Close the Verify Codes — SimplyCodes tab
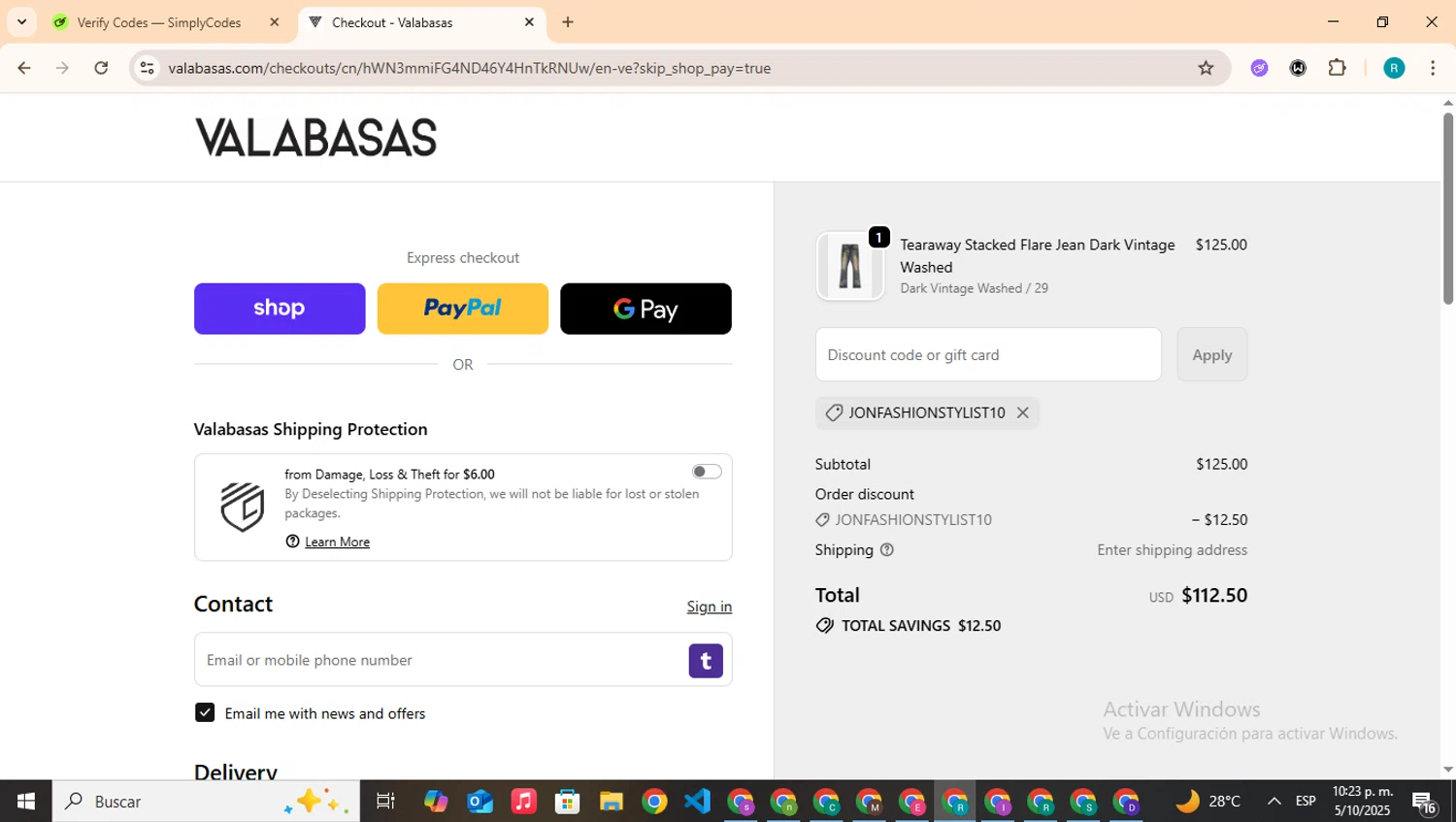1456x822 pixels. [275, 22]
